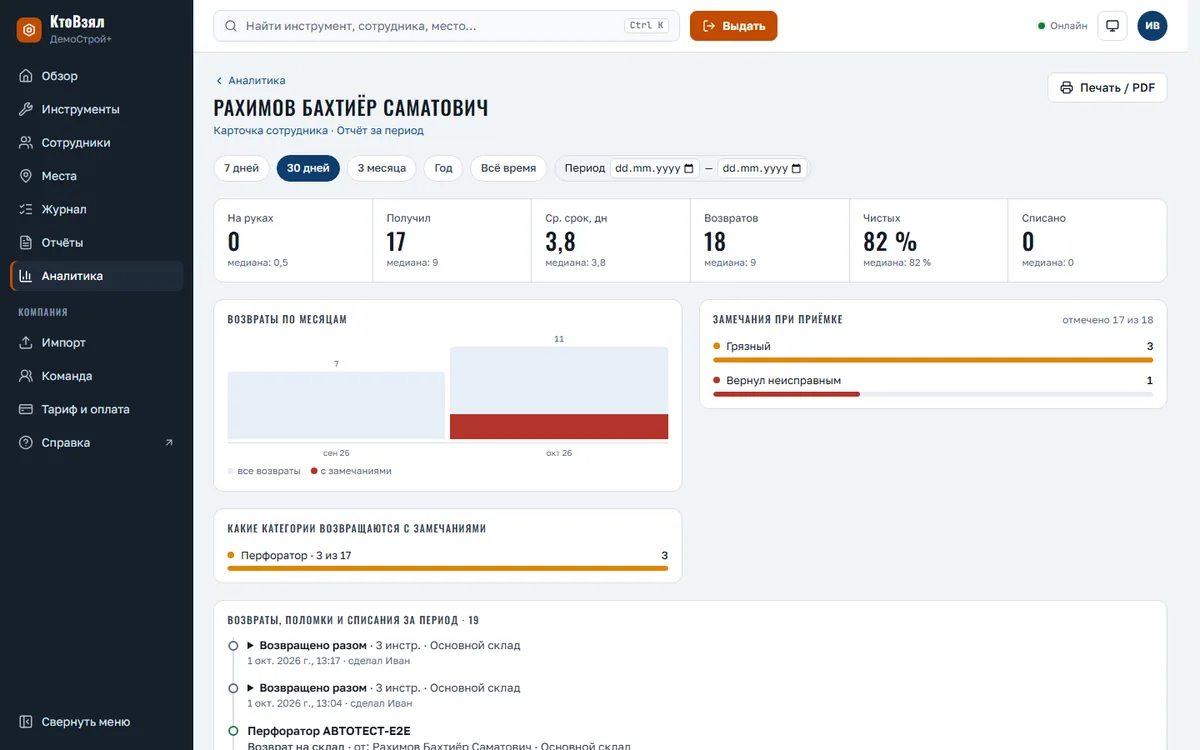Focus the Найти инструмент search field

pyautogui.click(x=446, y=26)
